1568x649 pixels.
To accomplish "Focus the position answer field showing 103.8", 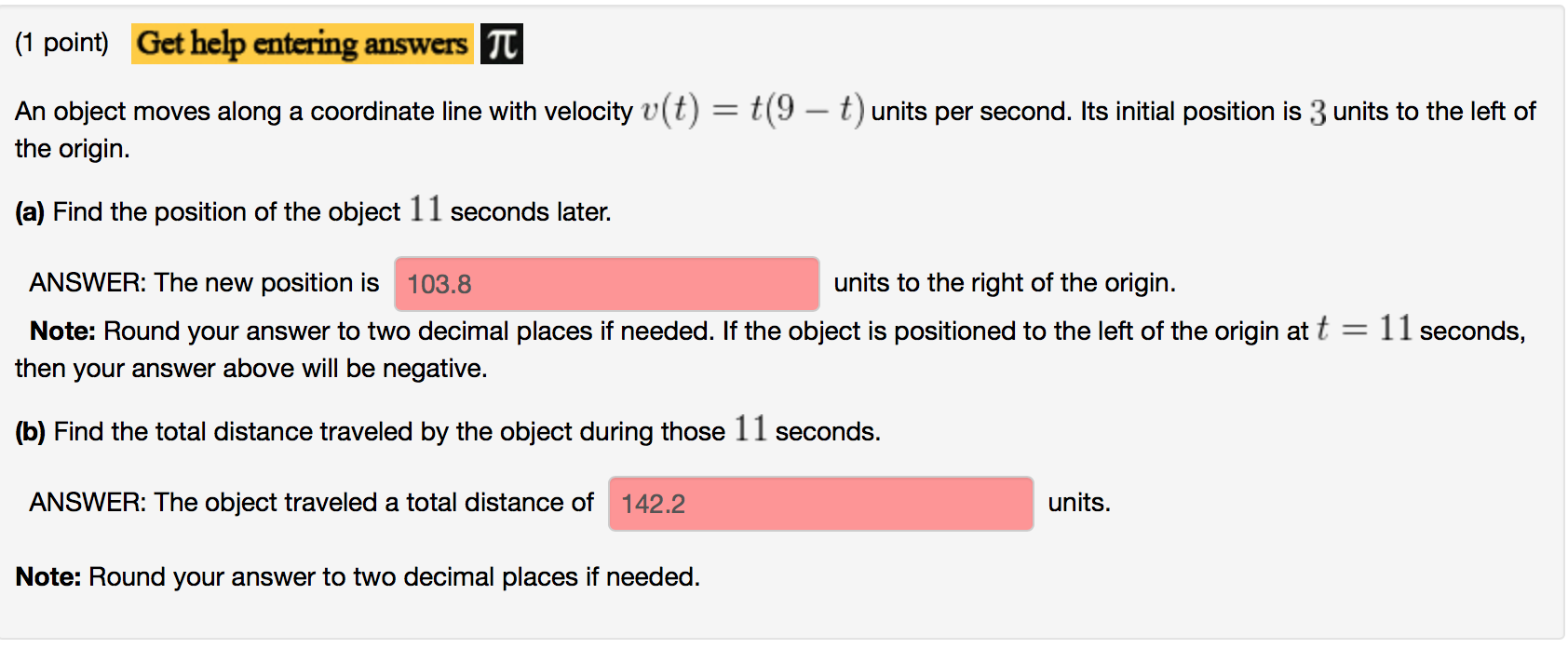I will pyautogui.click(x=606, y=284).
